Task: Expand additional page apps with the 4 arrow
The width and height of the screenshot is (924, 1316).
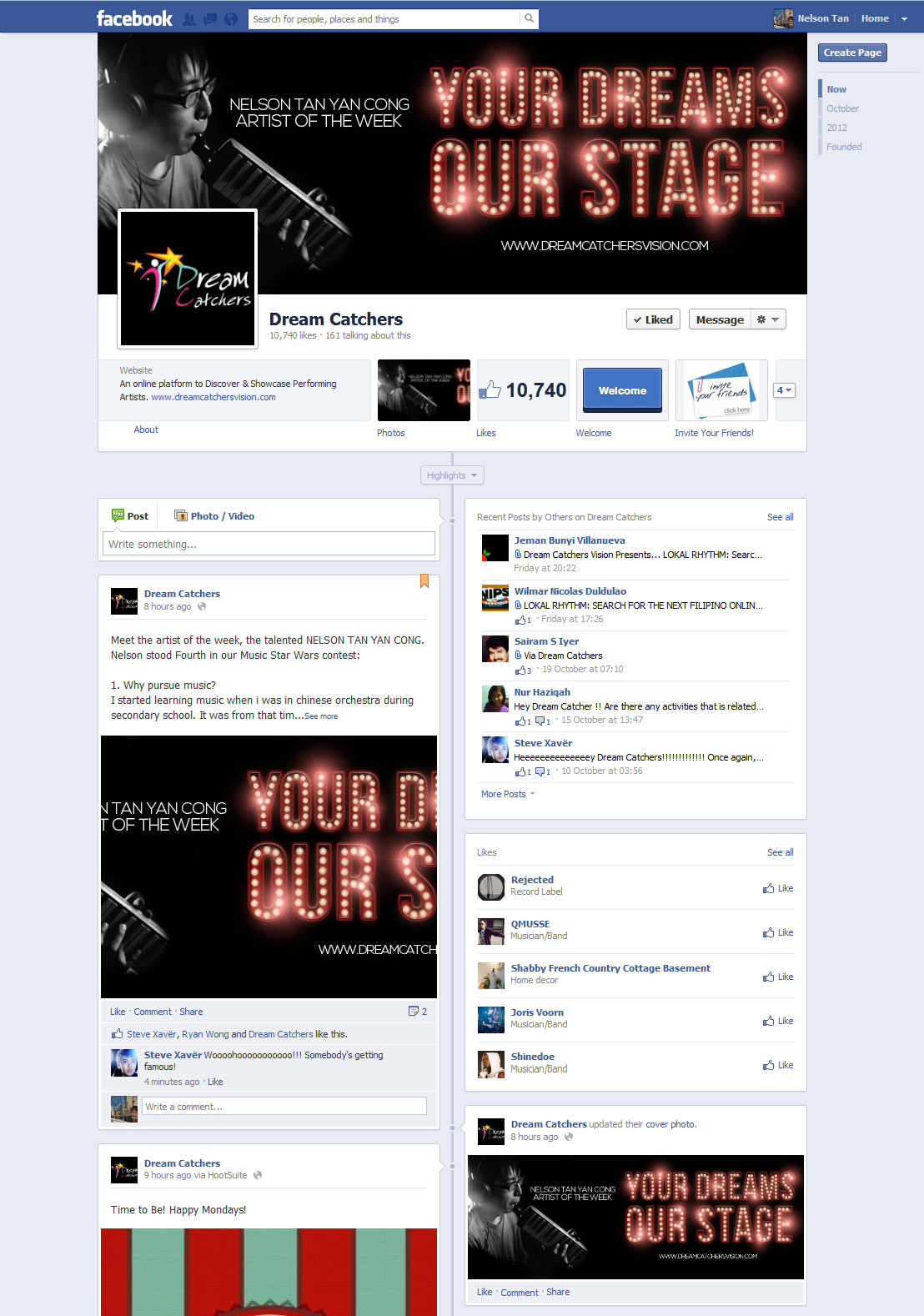Action: tap(785, 390)
